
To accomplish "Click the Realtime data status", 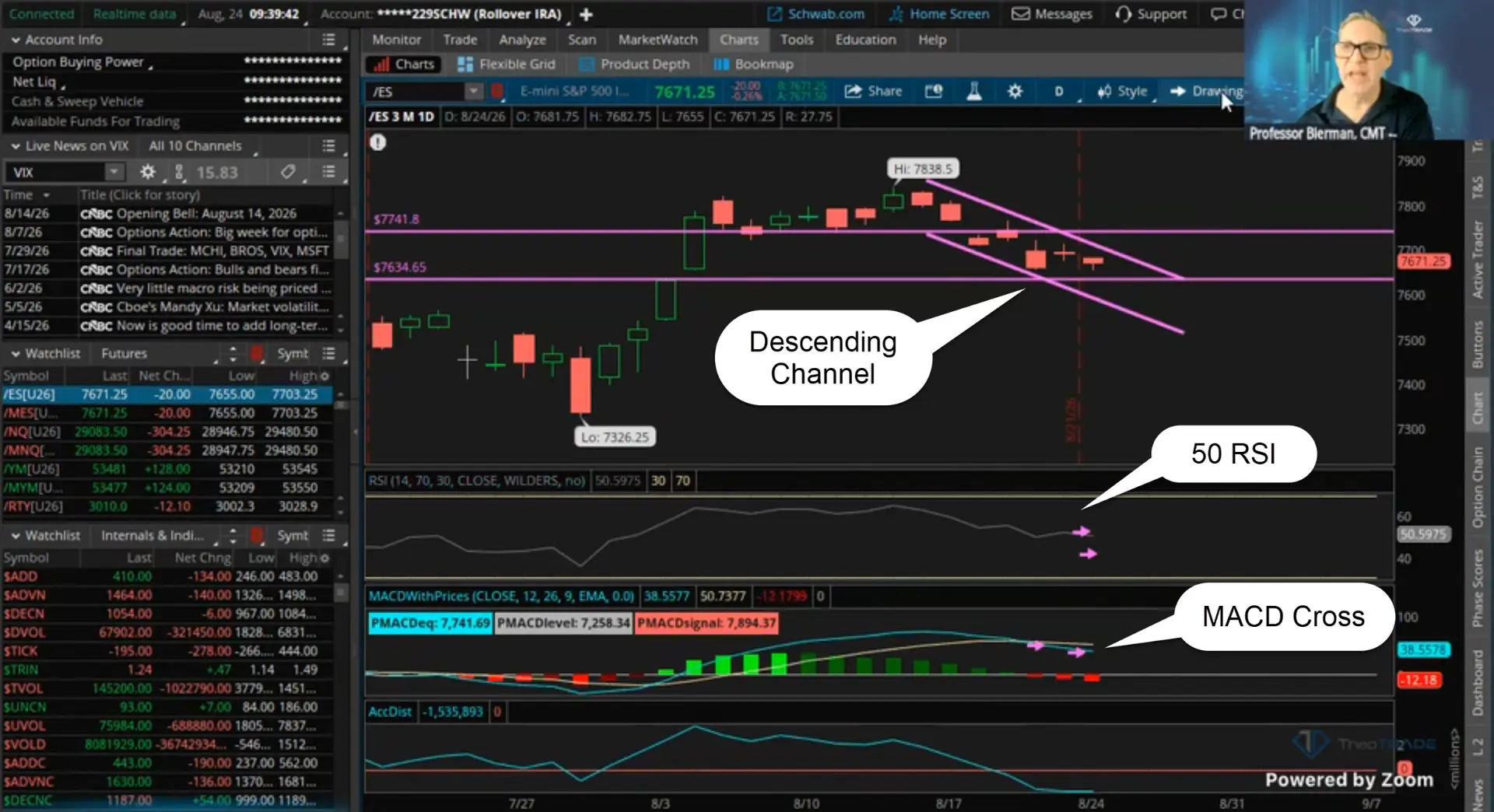I will point(134,14).
